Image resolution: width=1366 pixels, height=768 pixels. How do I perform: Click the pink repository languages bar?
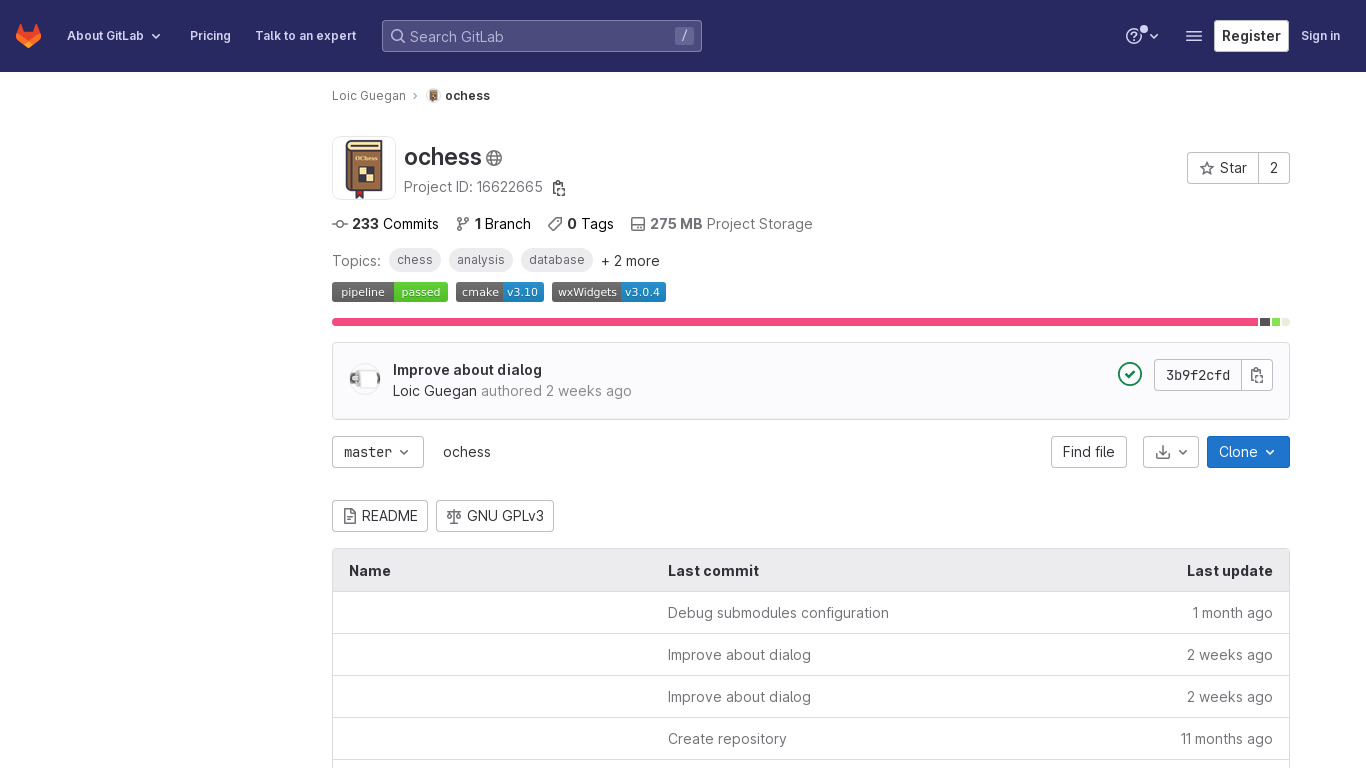(x=795, y=322)
